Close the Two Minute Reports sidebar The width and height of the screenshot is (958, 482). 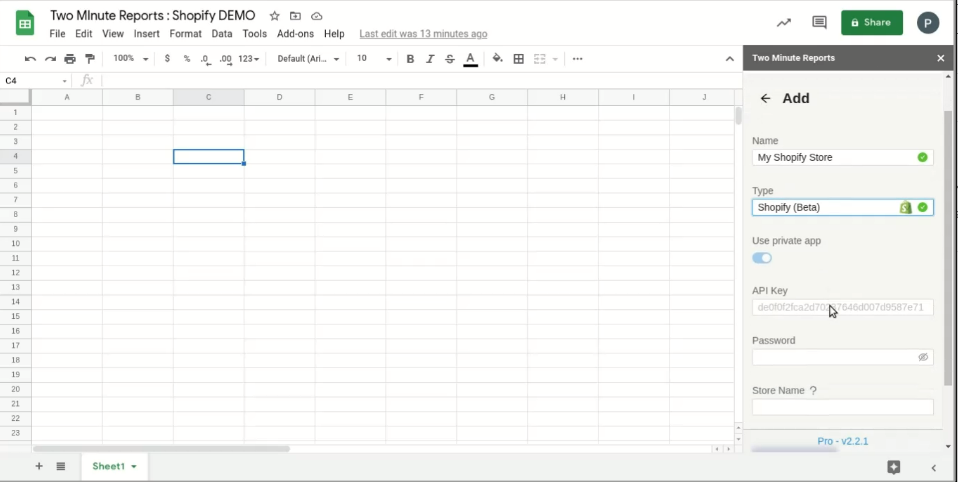coord(940,58)
